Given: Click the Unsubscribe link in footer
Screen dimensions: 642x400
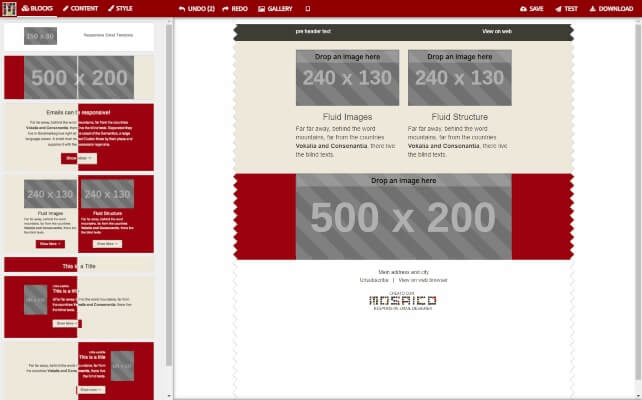Looking at the screenshot, I should coord(374,280).
